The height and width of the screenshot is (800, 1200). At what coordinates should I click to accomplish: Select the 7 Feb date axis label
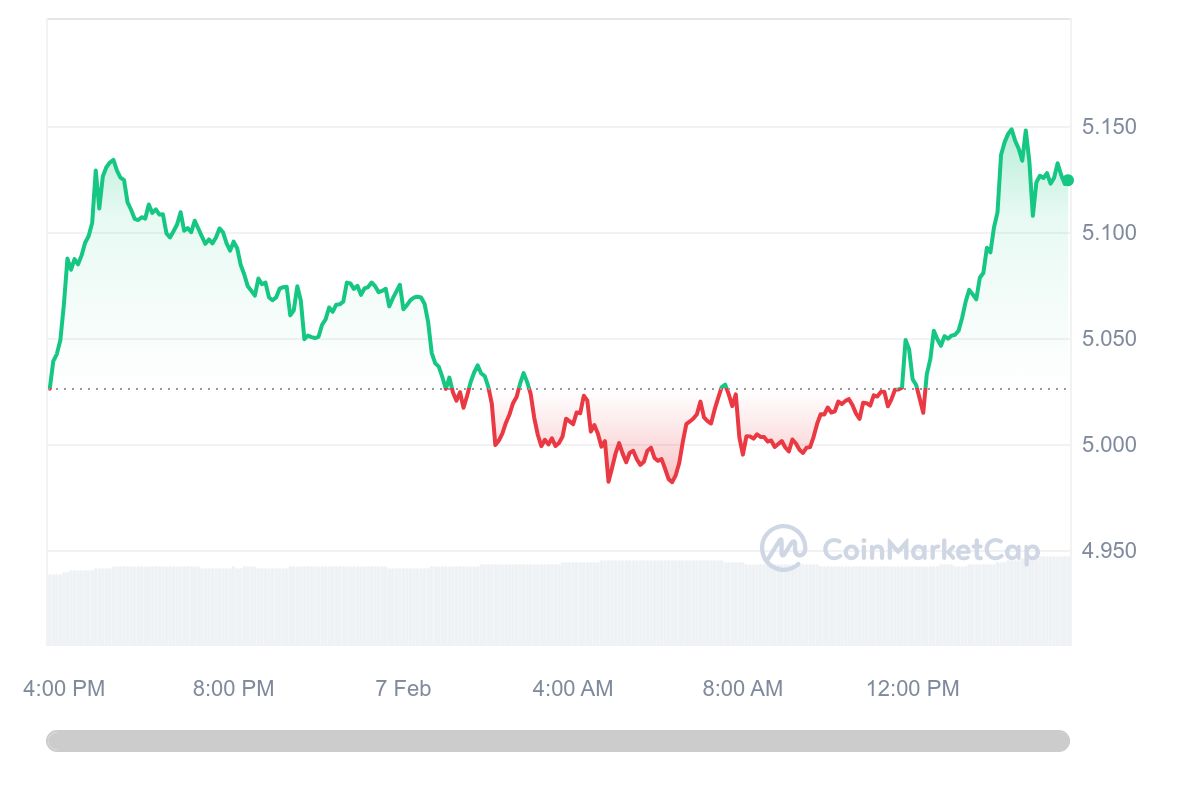(x=403, y=688)
